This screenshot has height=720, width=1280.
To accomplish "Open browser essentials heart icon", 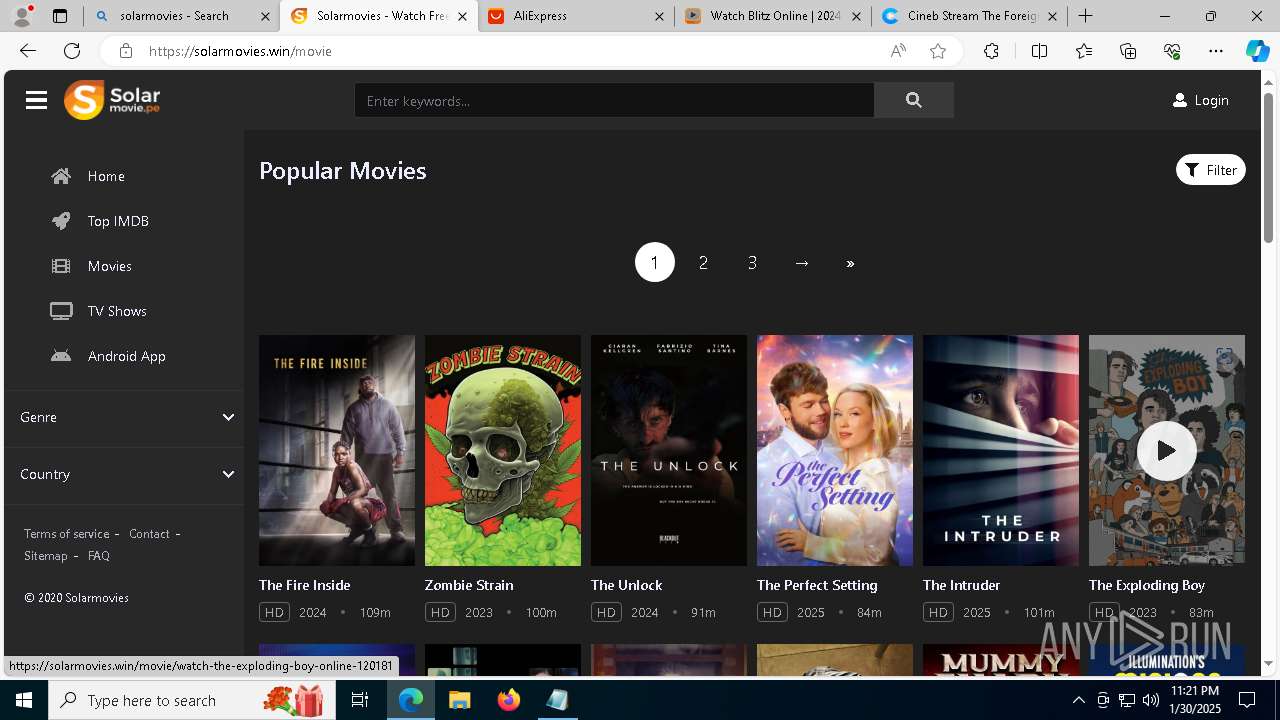I will pyautogui.click(x=1172, y=51).
